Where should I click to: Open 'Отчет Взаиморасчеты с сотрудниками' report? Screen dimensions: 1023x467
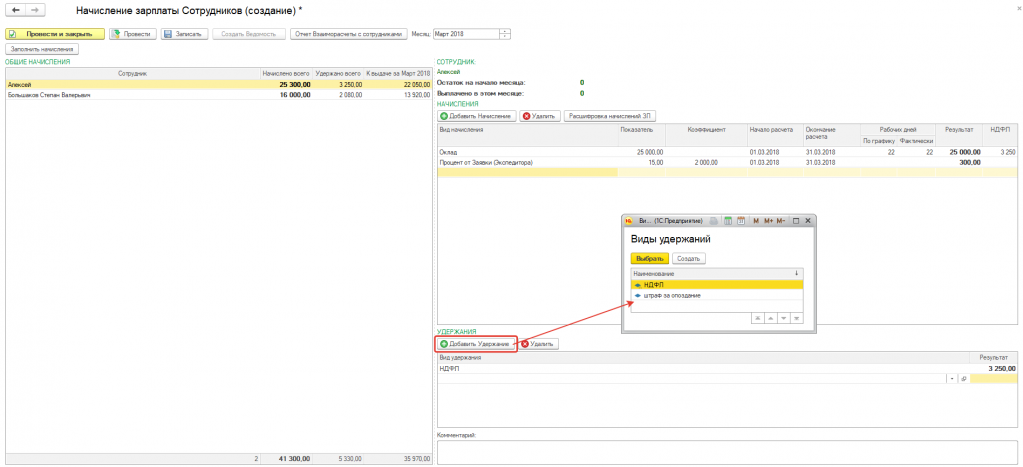(x=349, y=34)
